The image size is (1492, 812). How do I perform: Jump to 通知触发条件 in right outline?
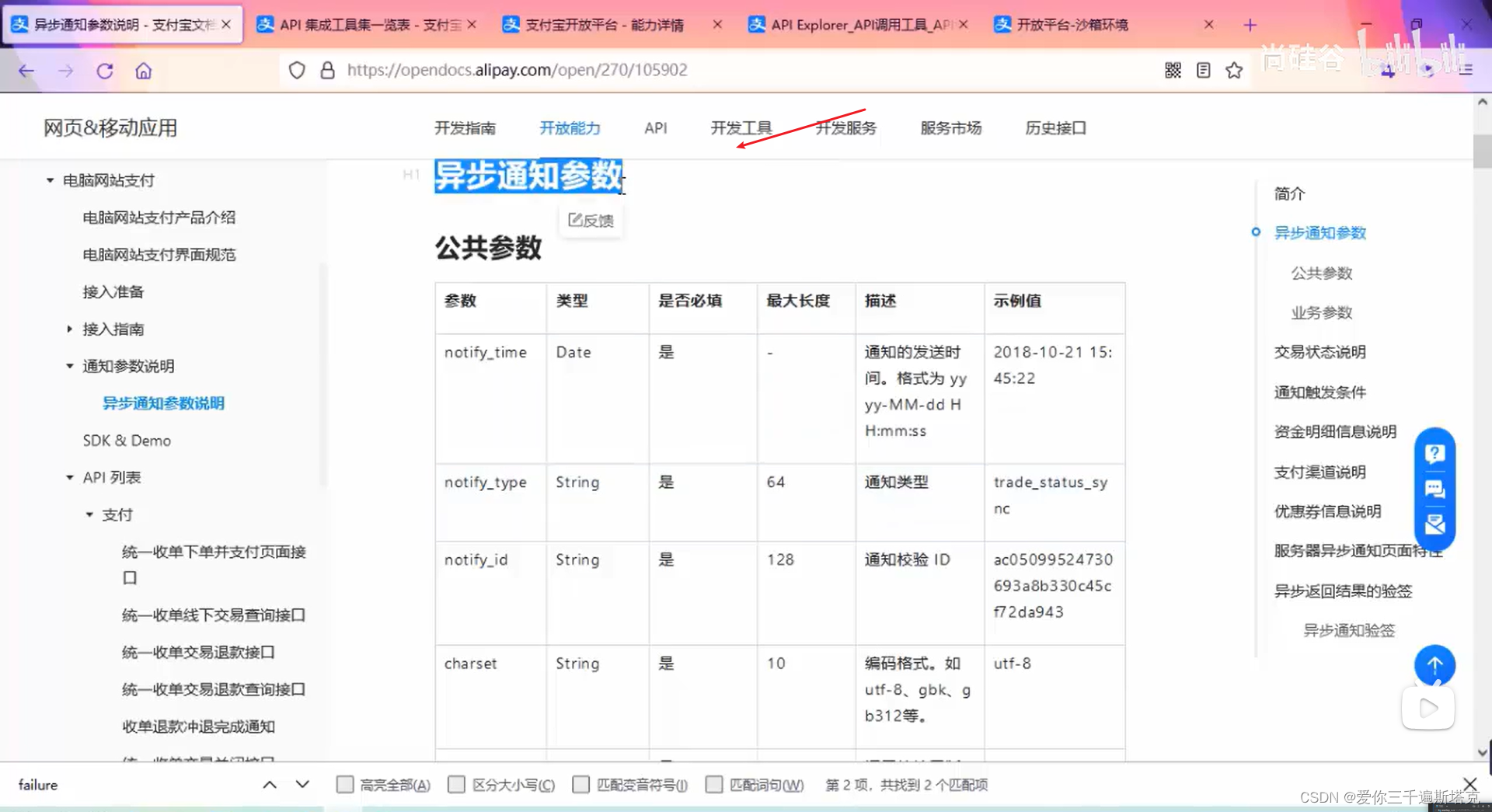click(1319, 392)
